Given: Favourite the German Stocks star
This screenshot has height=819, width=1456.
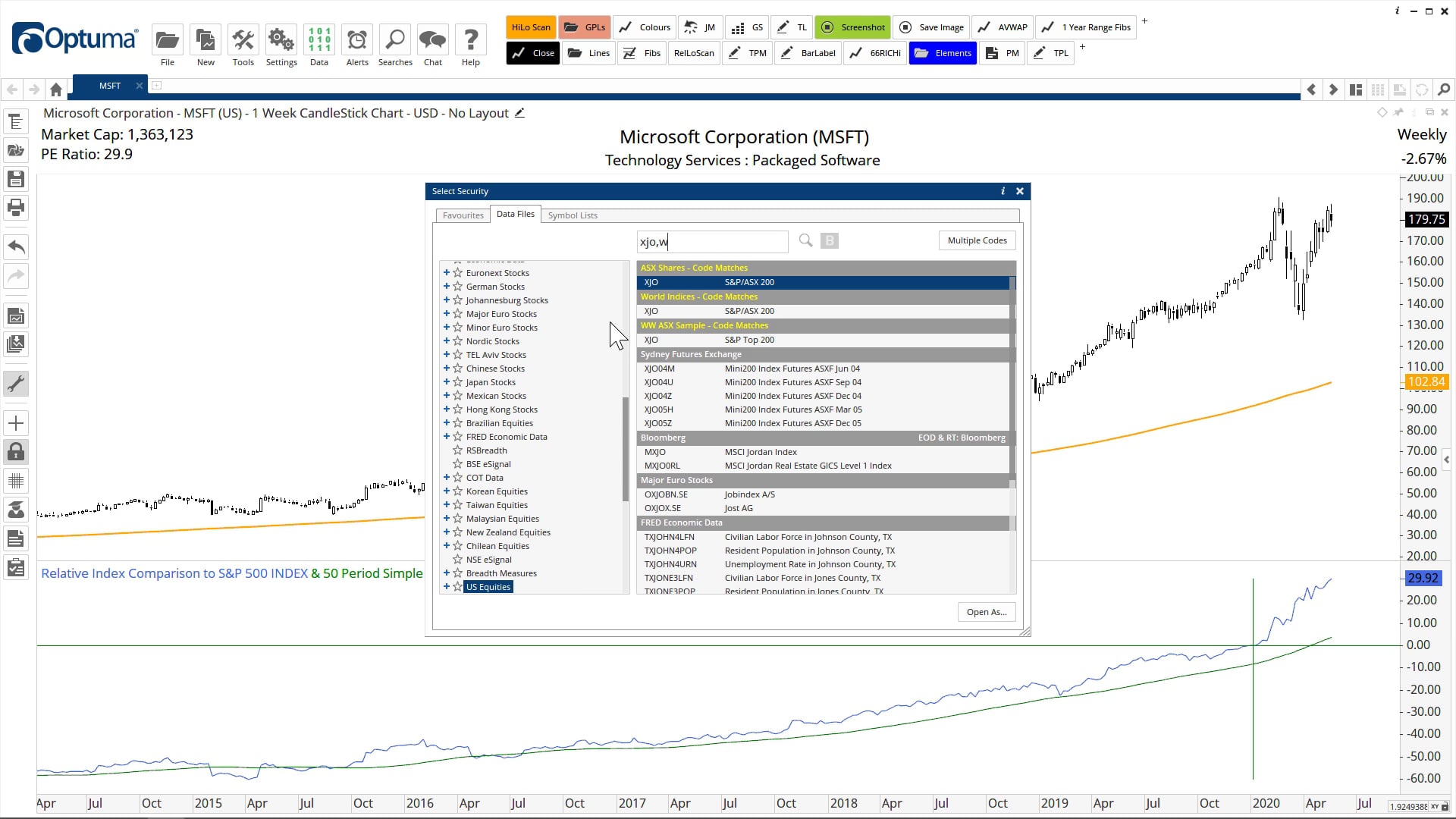Looking at the screenshot, I should [458, 287].
